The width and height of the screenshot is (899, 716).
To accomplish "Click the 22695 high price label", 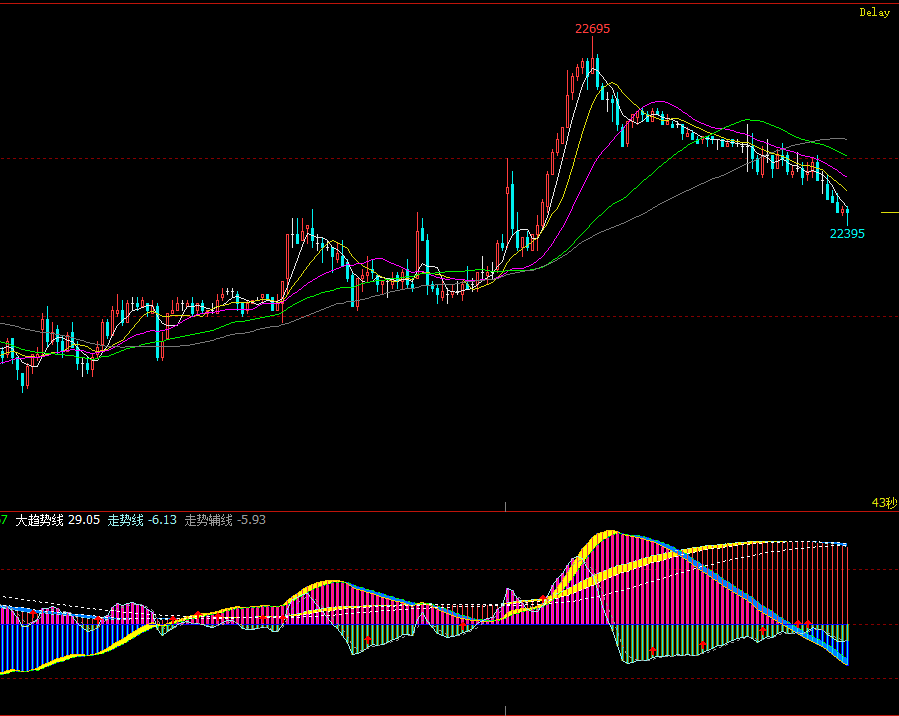I will (x=592, y=29).
